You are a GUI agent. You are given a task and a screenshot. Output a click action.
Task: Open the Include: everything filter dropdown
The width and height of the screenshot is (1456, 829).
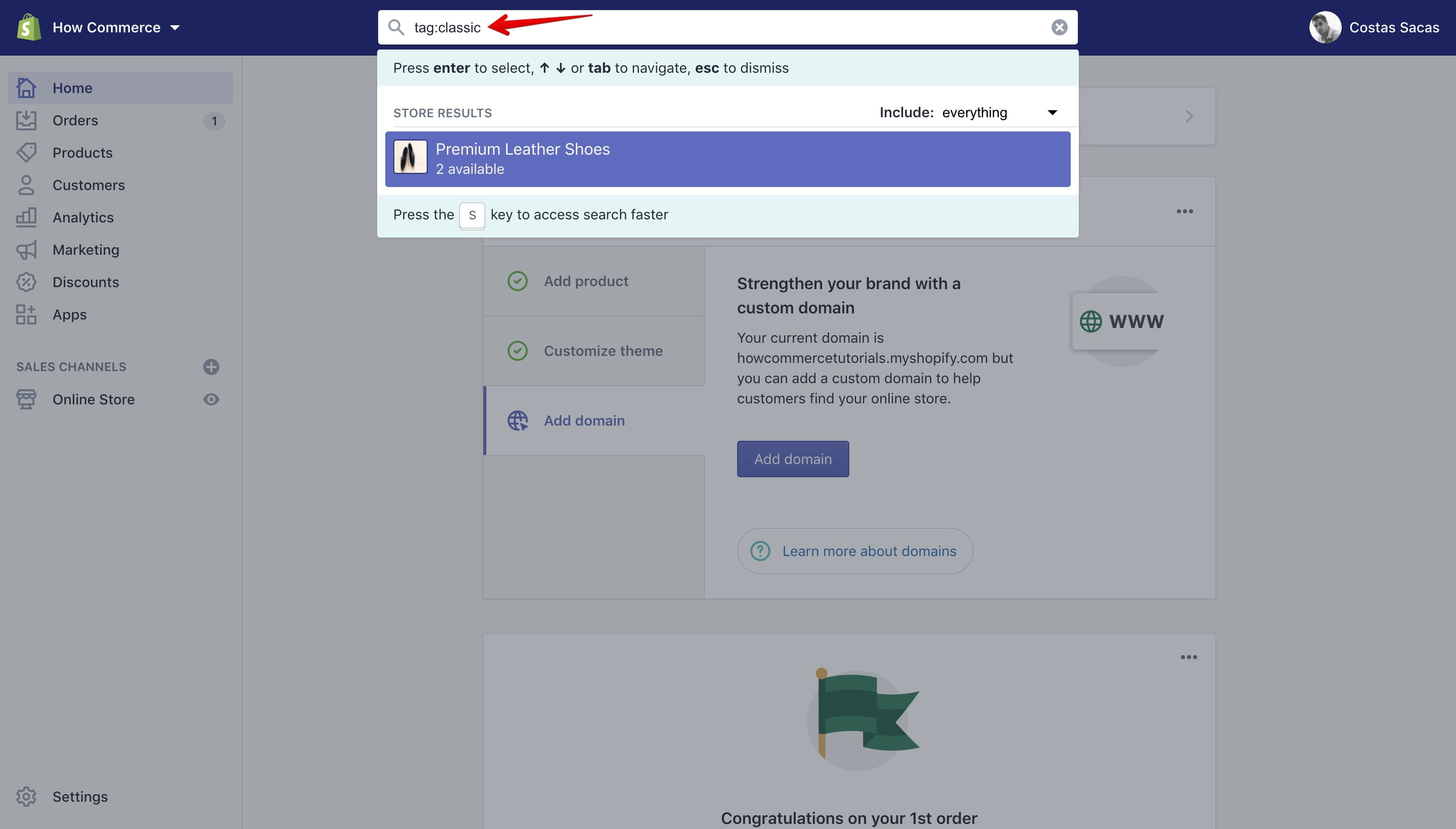point(968,113)
